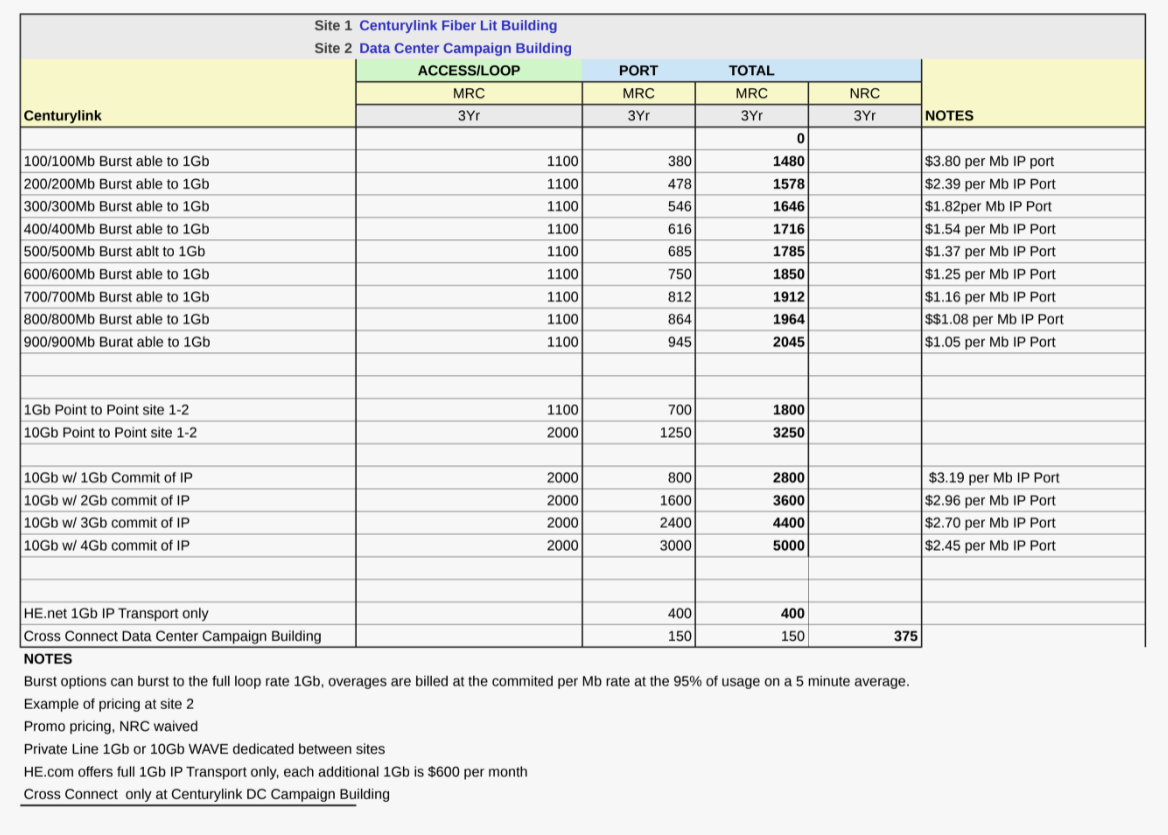
Task: Click the Data Center Campaign Building link
Action: 465,48
